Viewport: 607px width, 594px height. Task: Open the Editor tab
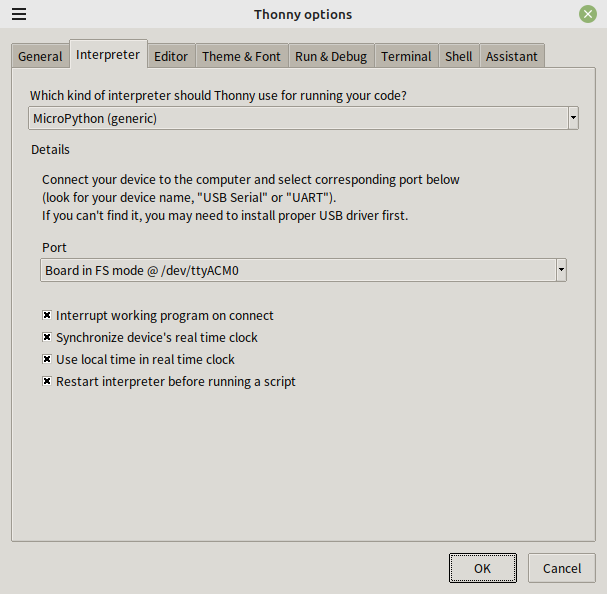click(171, 56)
